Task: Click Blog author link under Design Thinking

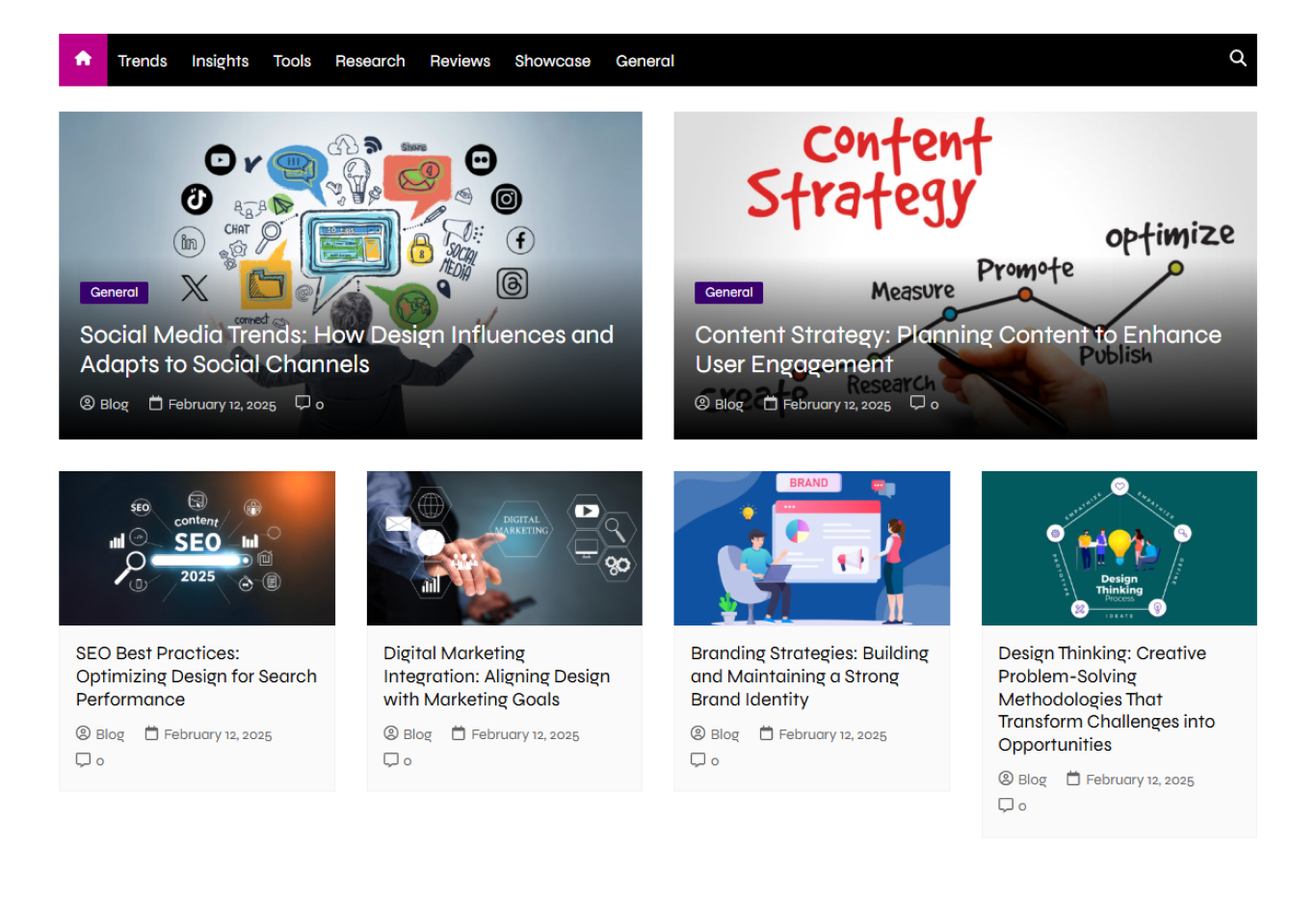Action: pos(1032,780)
